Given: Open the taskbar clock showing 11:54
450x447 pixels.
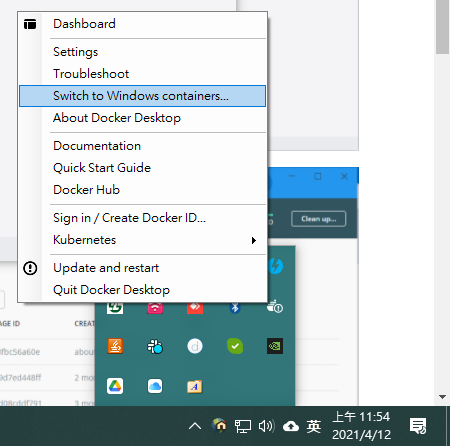Looking at the screenshot, I should tap(361, 426).
